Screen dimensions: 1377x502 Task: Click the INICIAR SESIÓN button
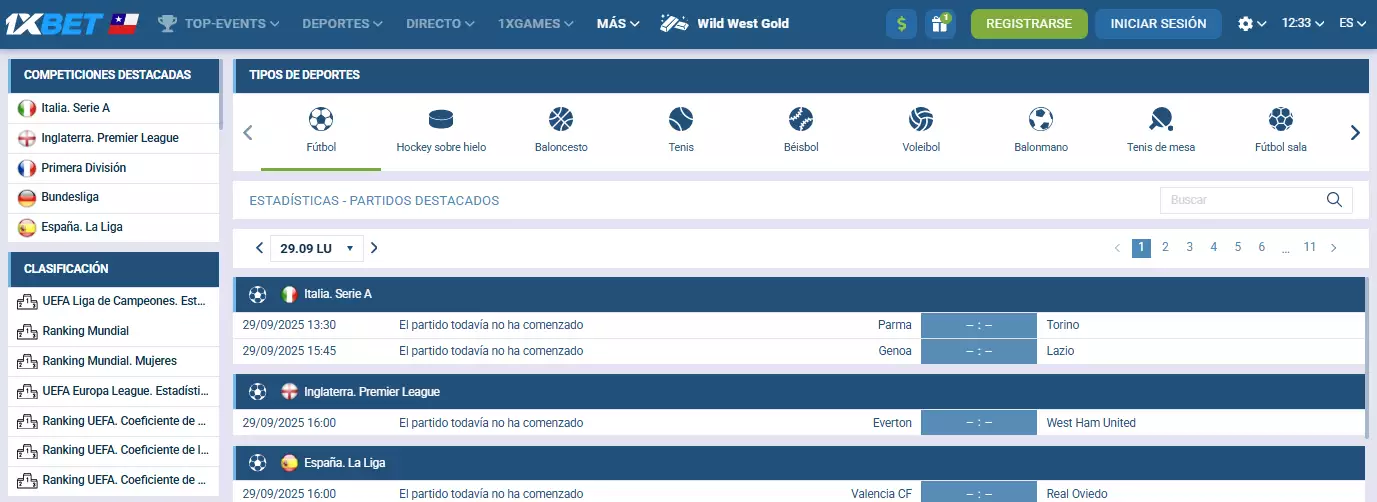click(x=1158, y=24)
